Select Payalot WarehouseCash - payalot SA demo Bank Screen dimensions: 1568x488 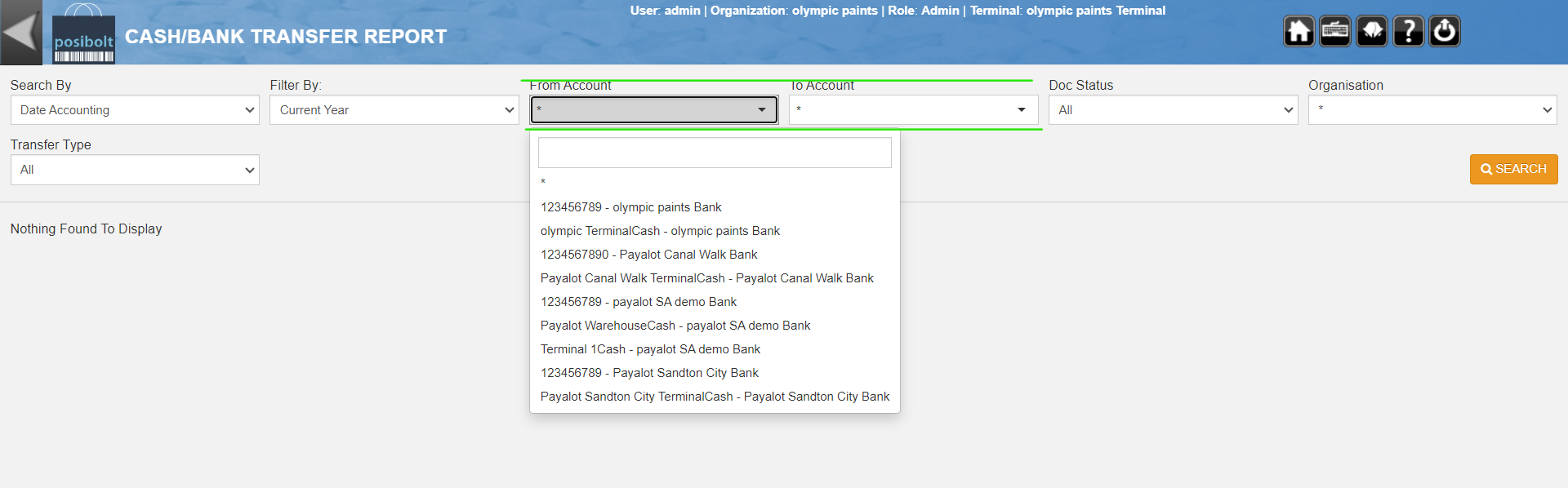pos(715,326)
